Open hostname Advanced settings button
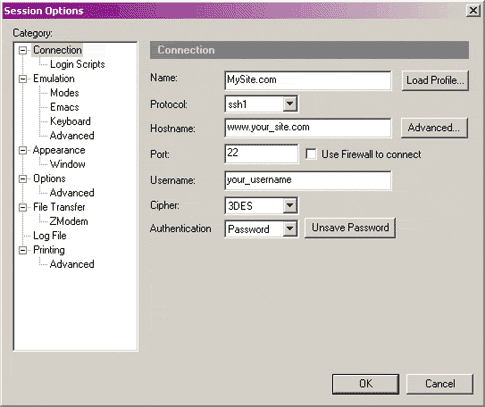Screen dimensions: 485x407 [434, 128]
